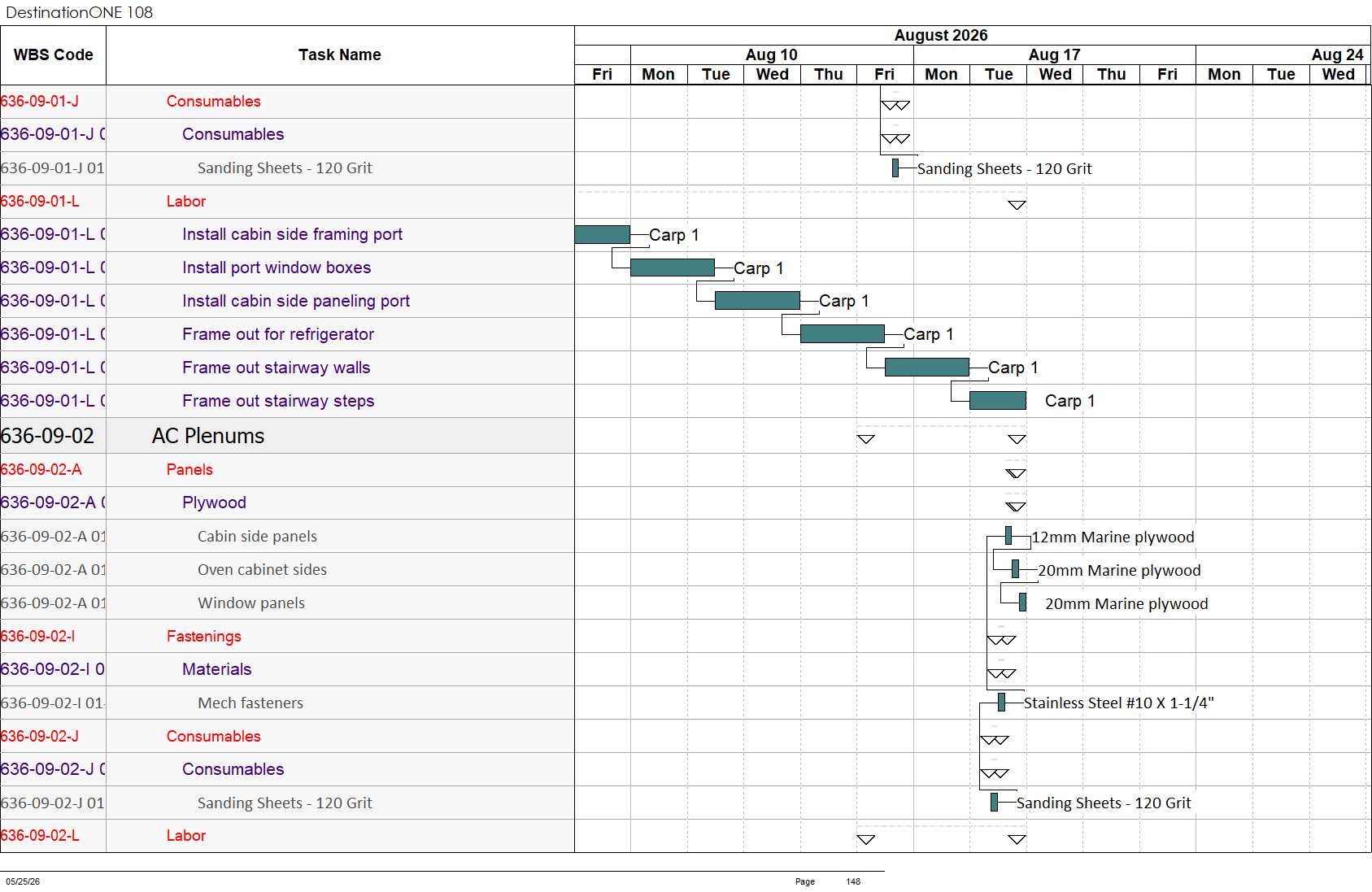Select the Window panels task name
This screenshot has height=892, width=1372.
[x=251, y=603]
